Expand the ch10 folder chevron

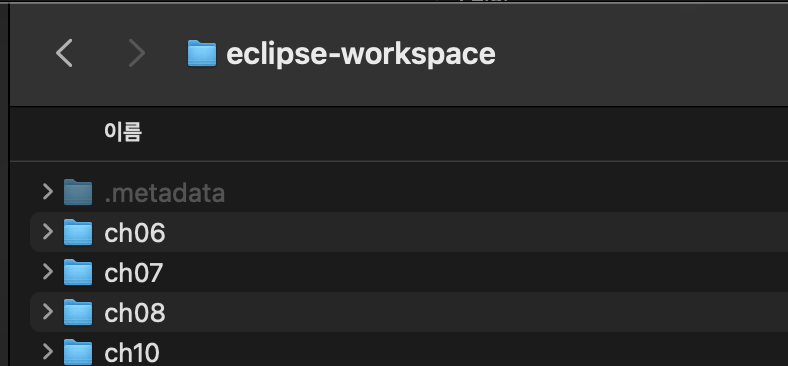coord(48,351)
